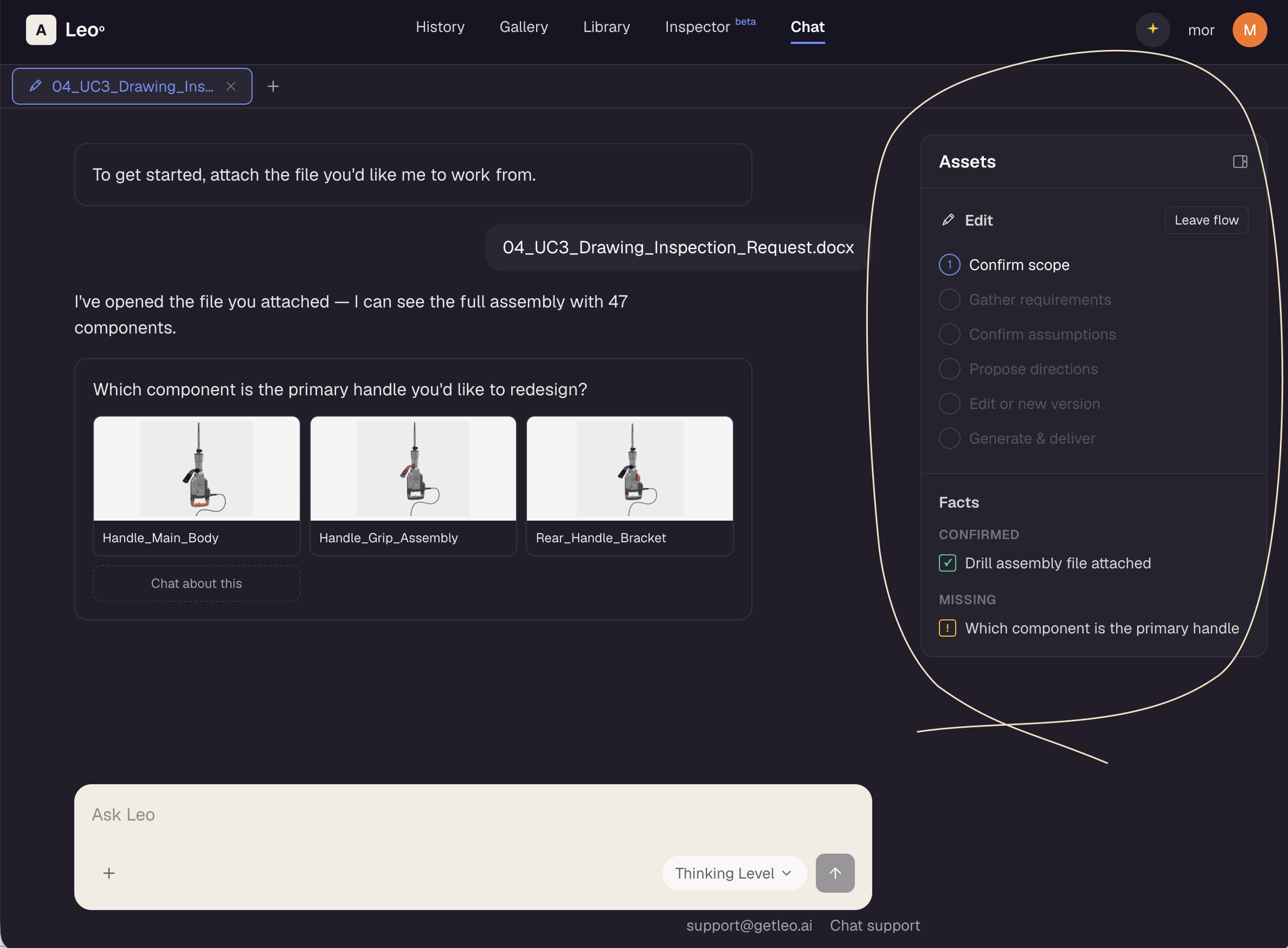Select the Propose directions step circle
Image resolution: width=1288 pixels, height=948 pixels.
coord(949,369)
